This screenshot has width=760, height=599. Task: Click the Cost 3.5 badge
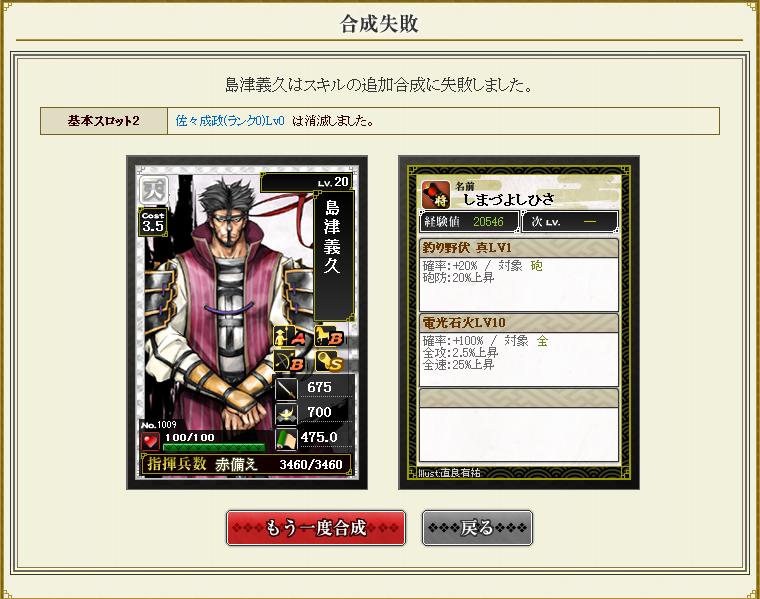click(x=153, y=222)
